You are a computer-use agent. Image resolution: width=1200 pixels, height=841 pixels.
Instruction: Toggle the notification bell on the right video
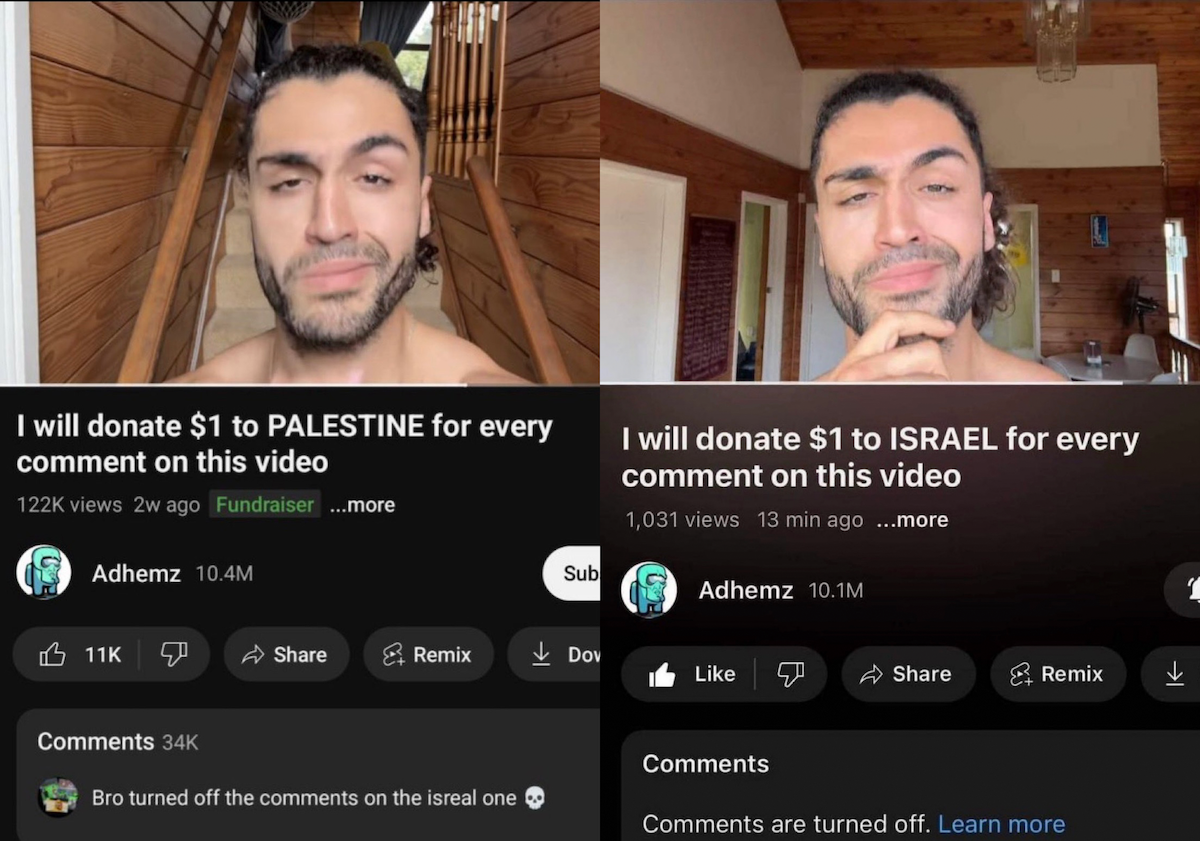tap(1184, 590)
